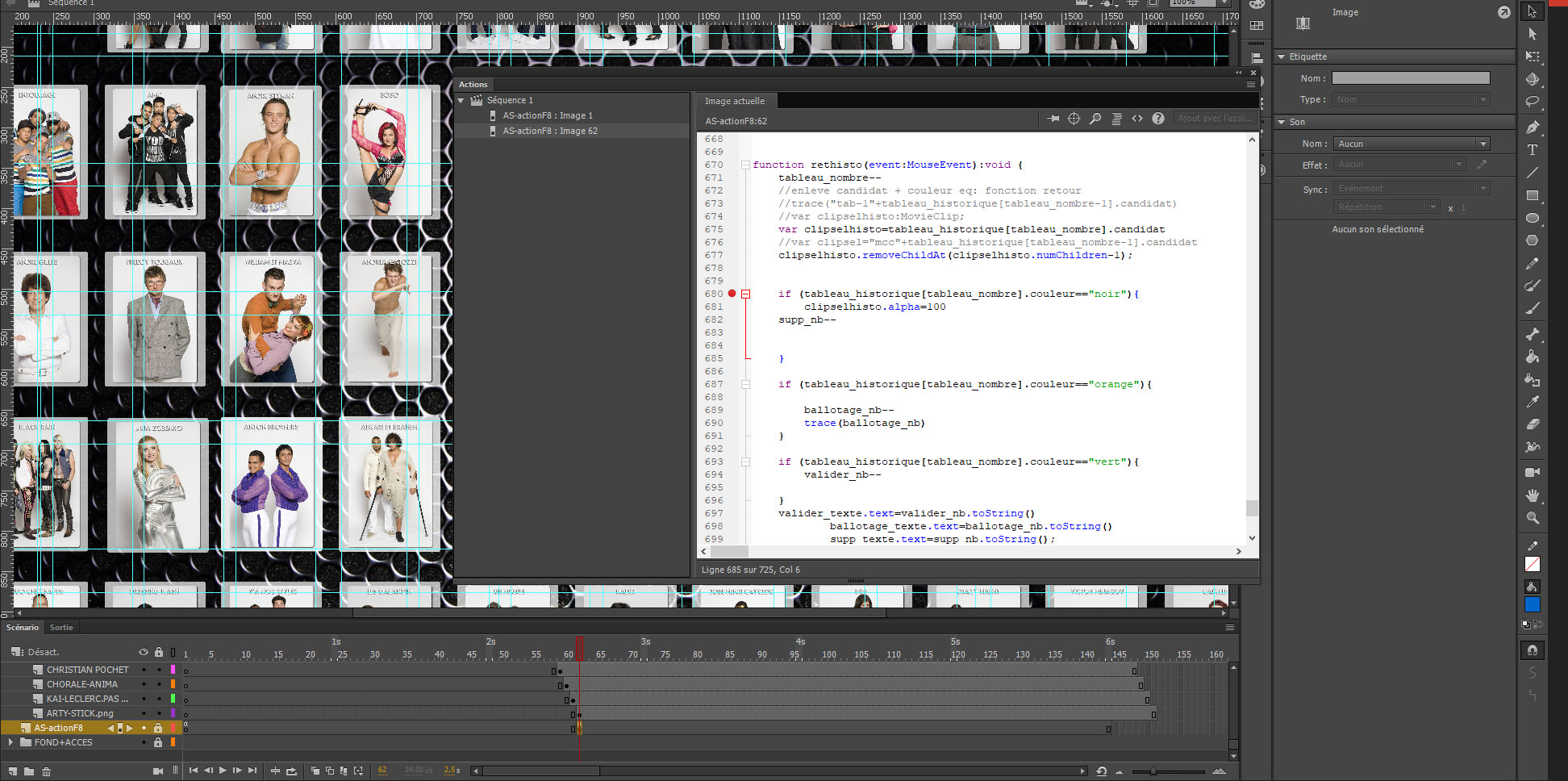The width and height of the screenshot is (1568, 781).
Task: Click the Find magnifier in Actions panel
Action: coord(1095,119)
